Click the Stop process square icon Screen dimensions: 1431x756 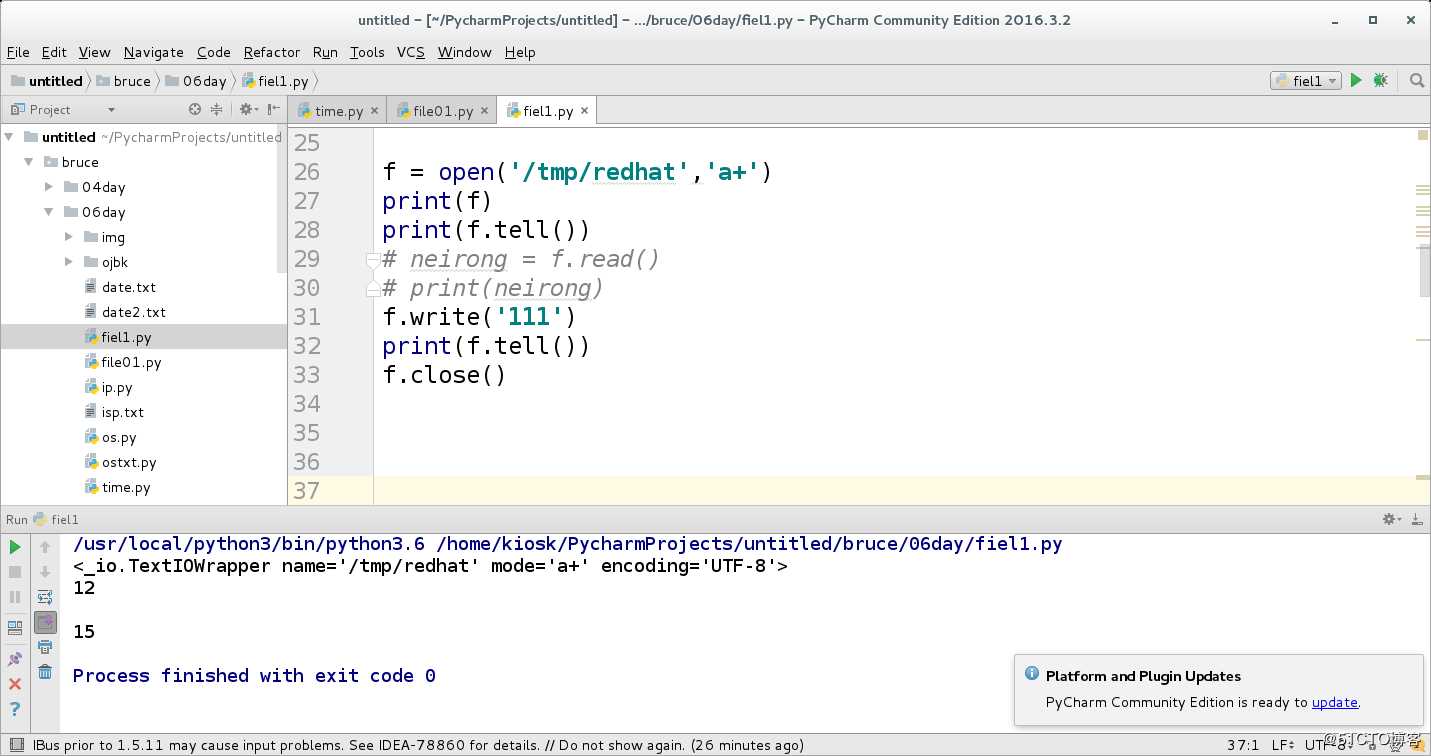[x=15, y=572]
